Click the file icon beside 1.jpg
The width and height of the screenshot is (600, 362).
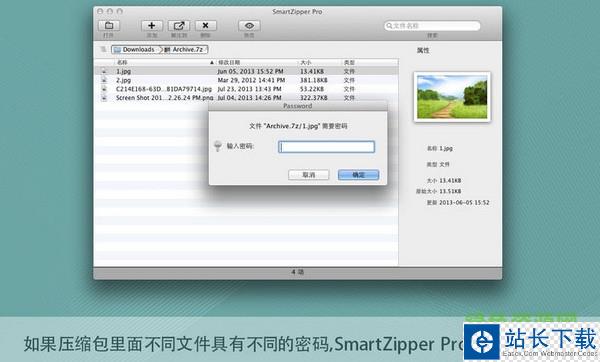104,71
